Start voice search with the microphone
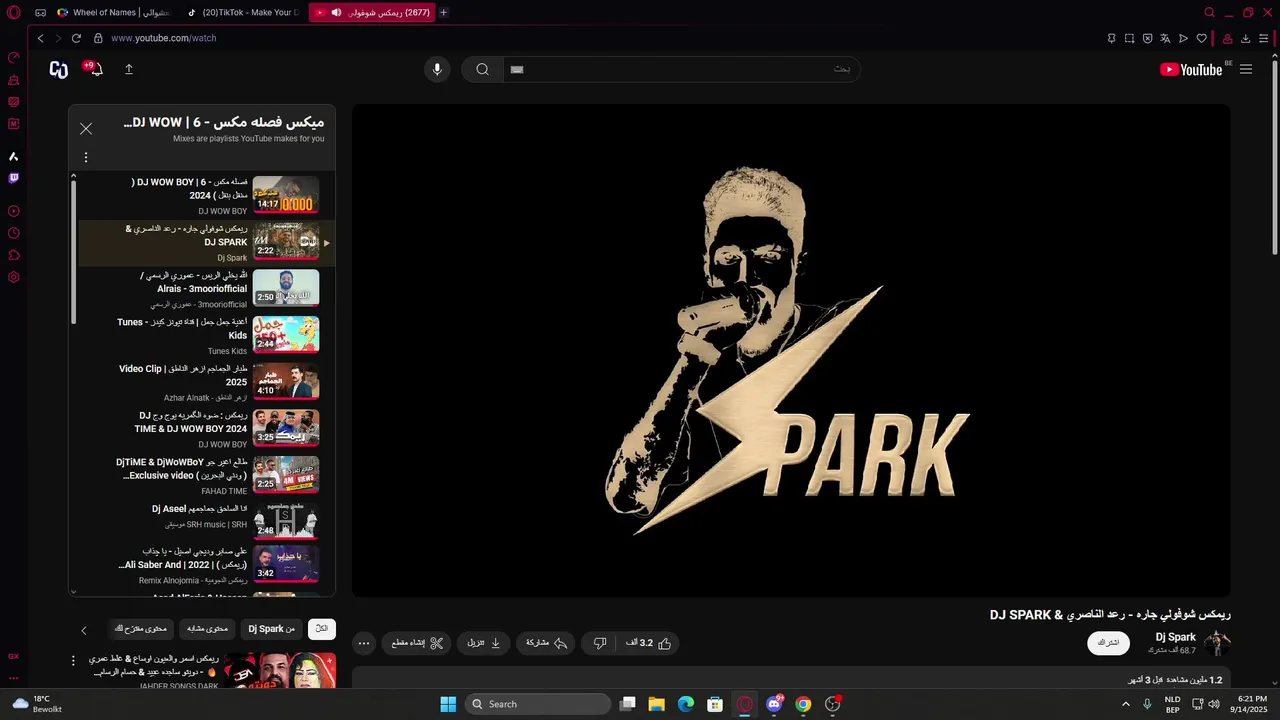 tap(436, 69)
